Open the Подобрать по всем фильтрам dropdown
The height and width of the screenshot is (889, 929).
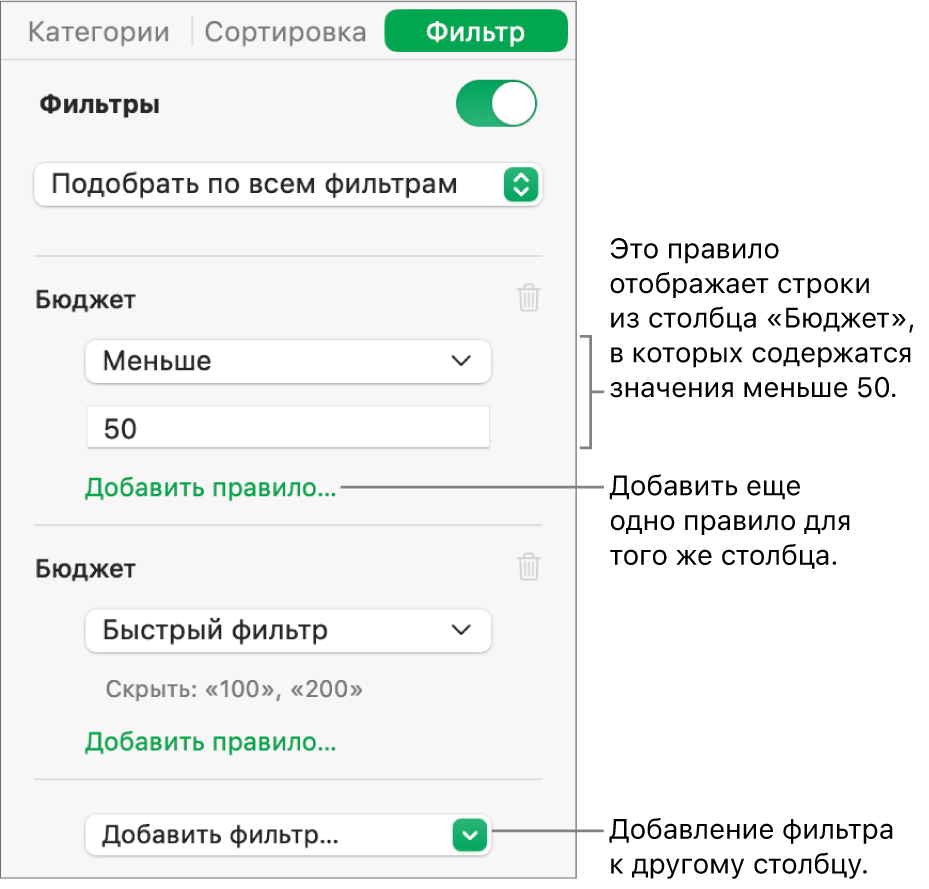click(x=288, y=184)
